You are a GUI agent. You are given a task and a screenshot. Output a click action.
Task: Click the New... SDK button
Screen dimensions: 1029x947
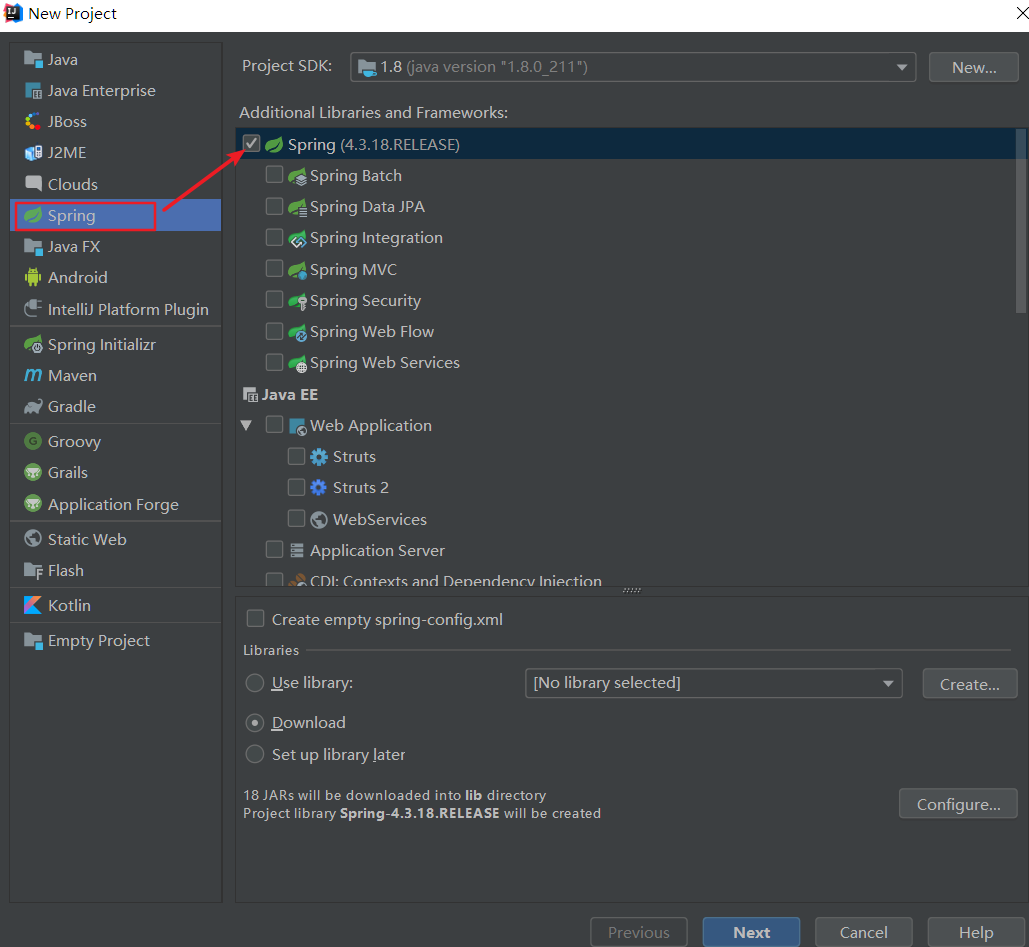pos(973,68)
